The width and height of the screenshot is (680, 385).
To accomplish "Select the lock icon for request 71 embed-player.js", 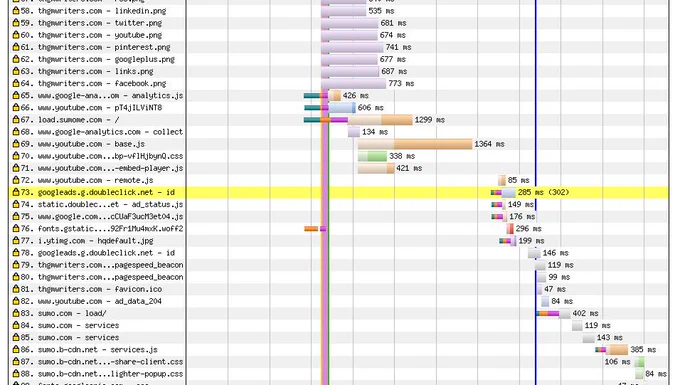I will 16,168.
